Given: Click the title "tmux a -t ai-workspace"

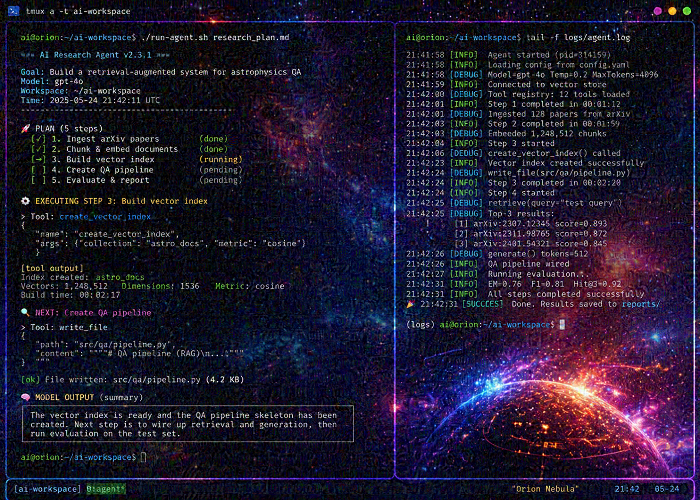Looking at the screenshot, I should pos(78,11).
